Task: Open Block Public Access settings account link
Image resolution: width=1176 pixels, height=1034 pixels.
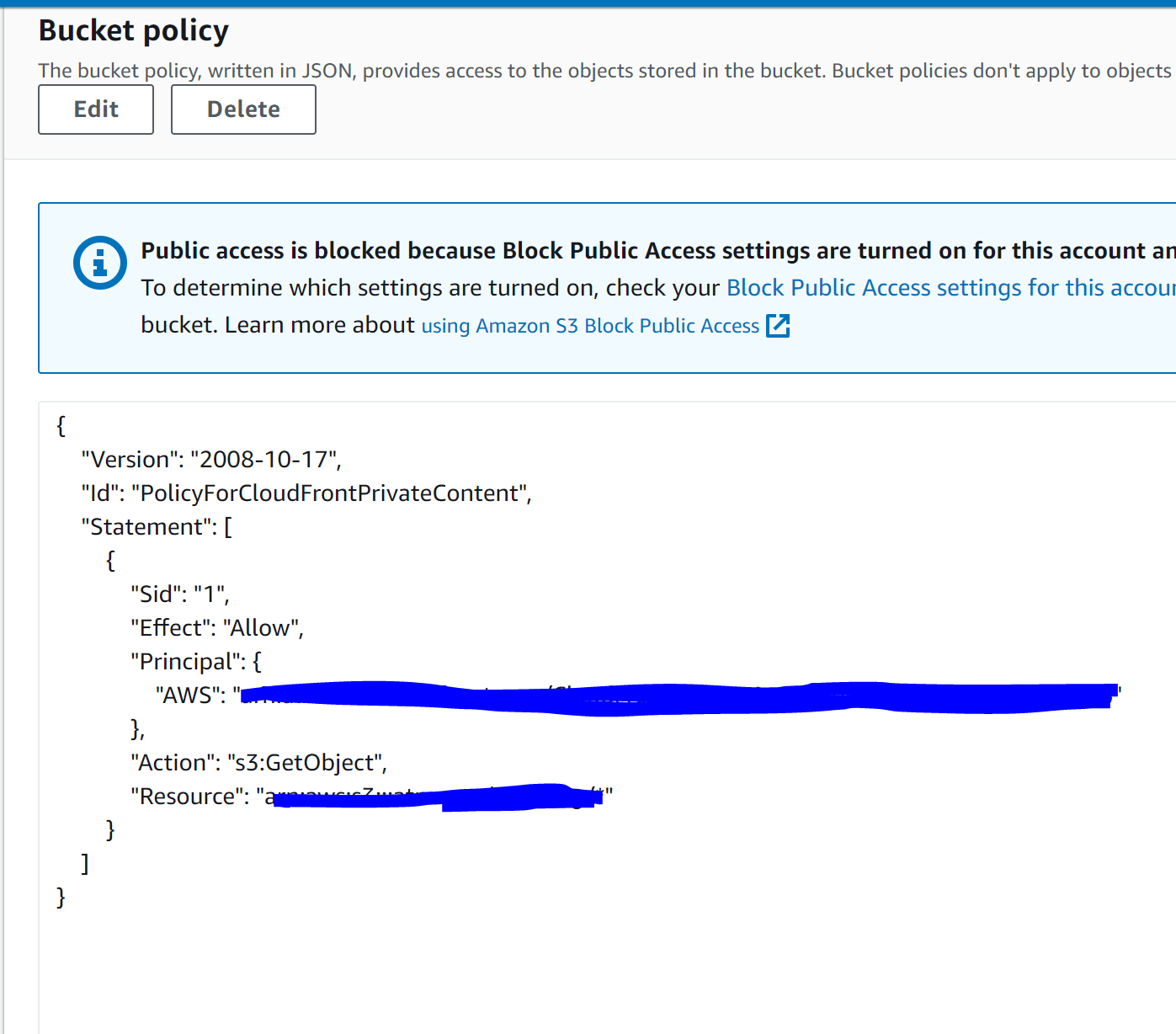Action: click(950, 288)
